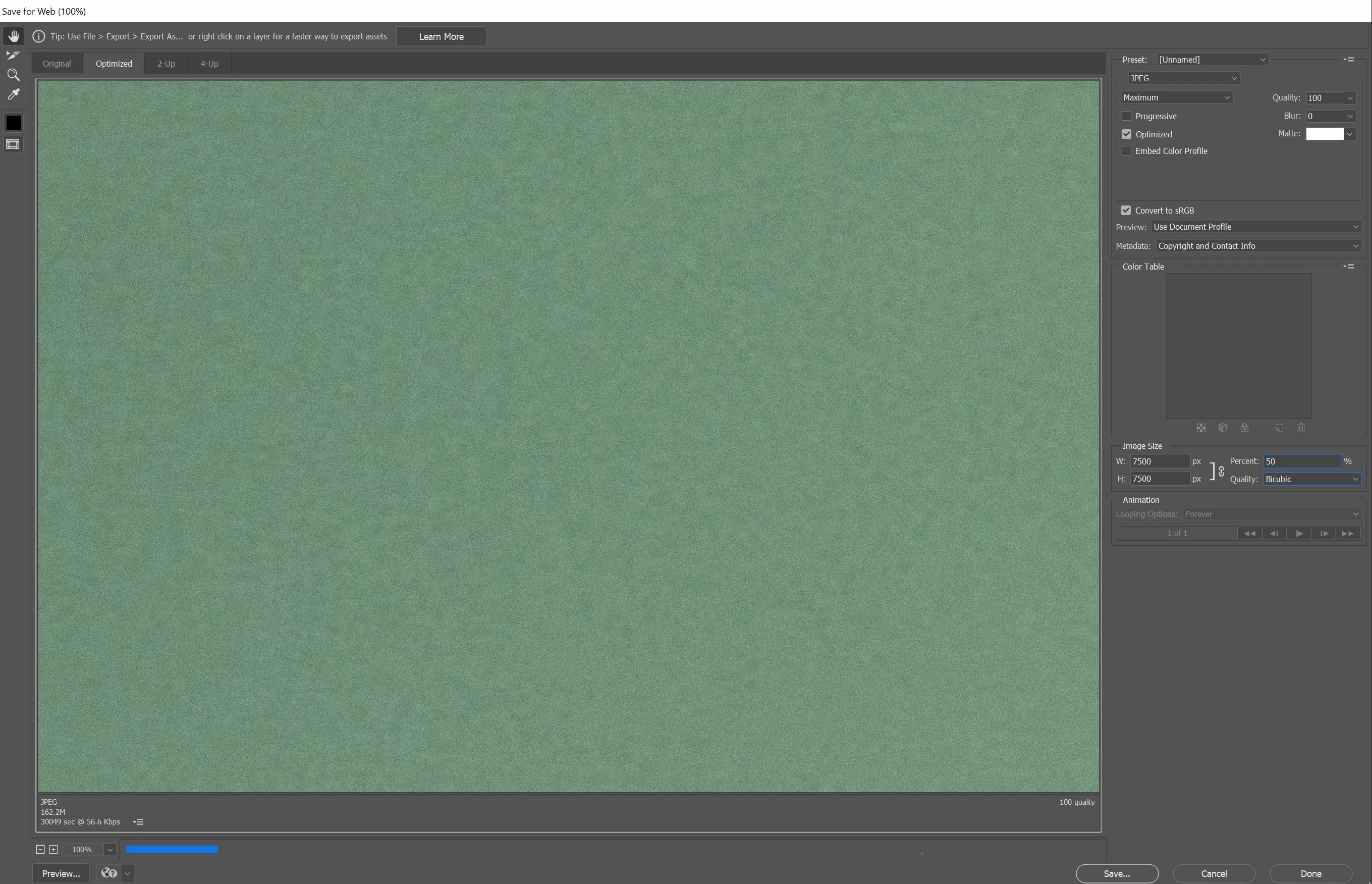The image size is (1372, 884).
Task: Select the Zoom tool
Action: coord(13,75)
